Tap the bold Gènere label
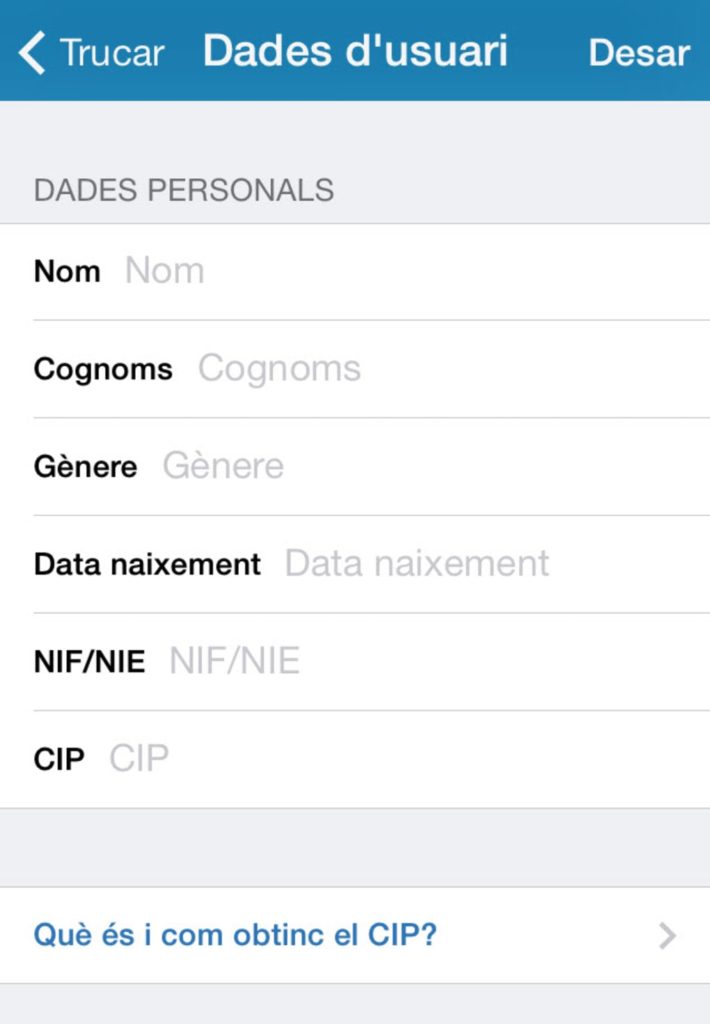 [85, 466]
